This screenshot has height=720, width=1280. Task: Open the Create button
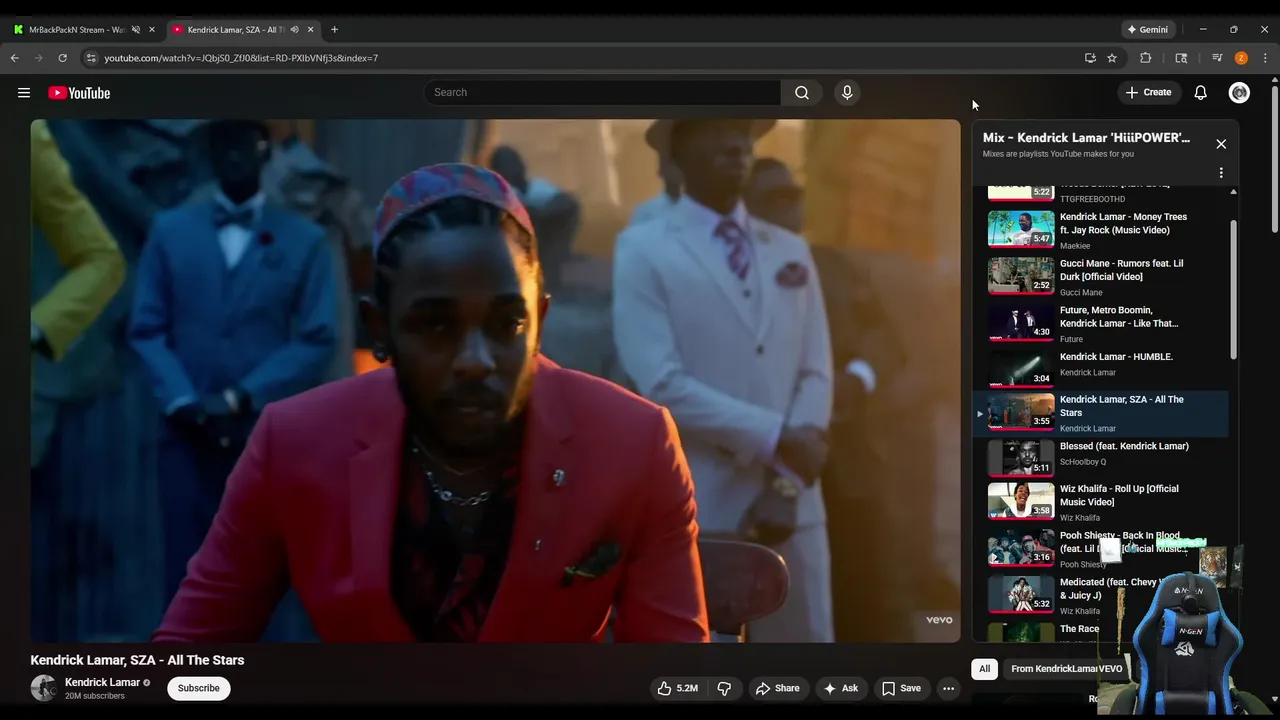pyautogui.click(x=1148, y=92)
